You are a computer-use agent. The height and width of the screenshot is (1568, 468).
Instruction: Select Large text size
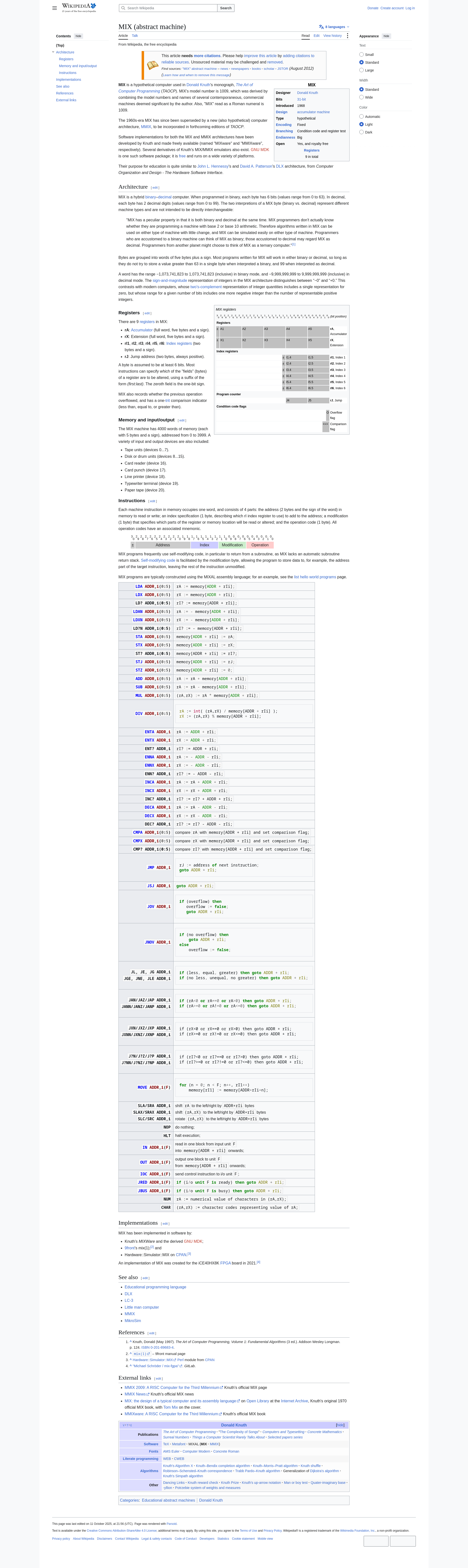362,70
